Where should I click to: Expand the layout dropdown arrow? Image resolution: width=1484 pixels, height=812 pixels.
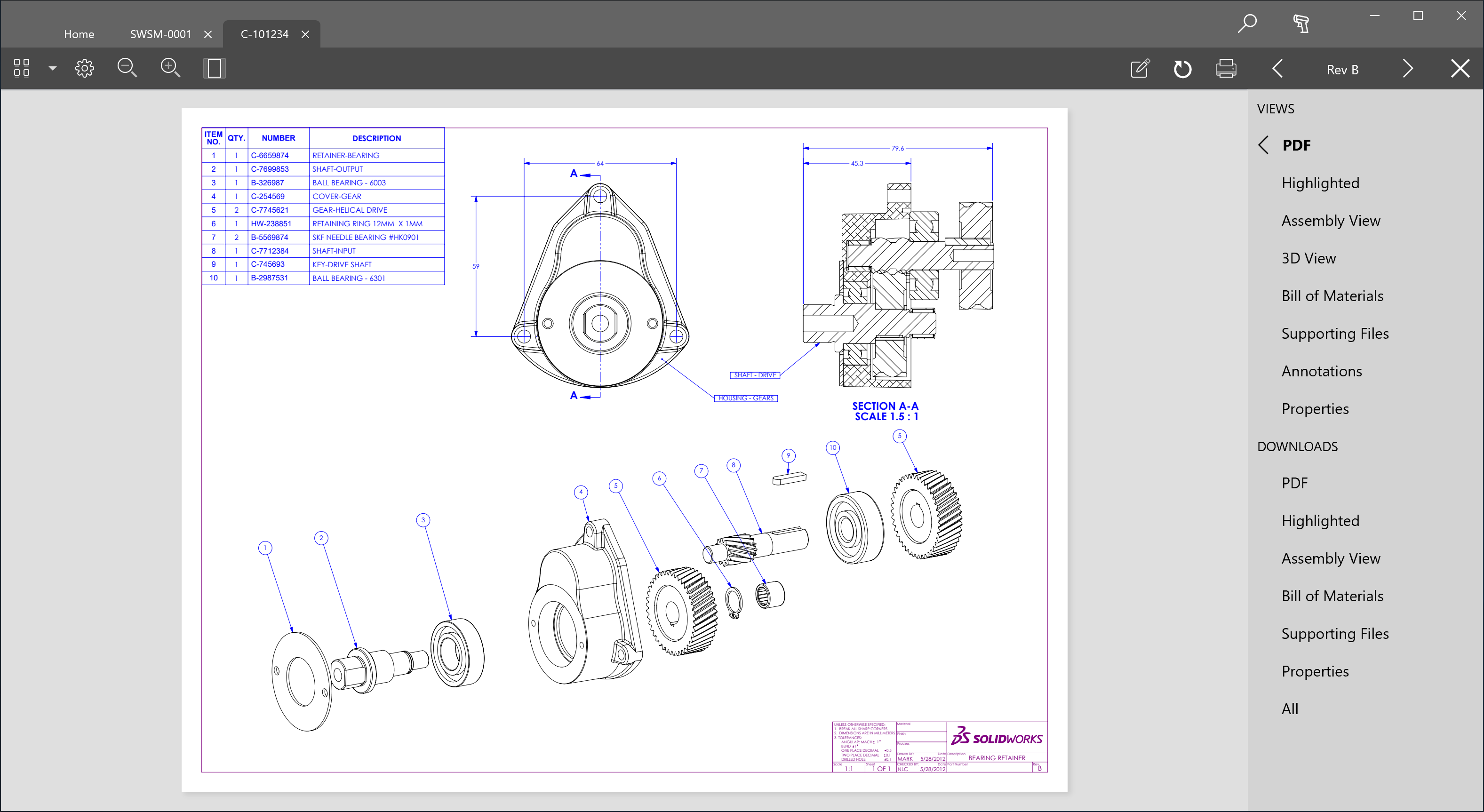pos(52,68)
